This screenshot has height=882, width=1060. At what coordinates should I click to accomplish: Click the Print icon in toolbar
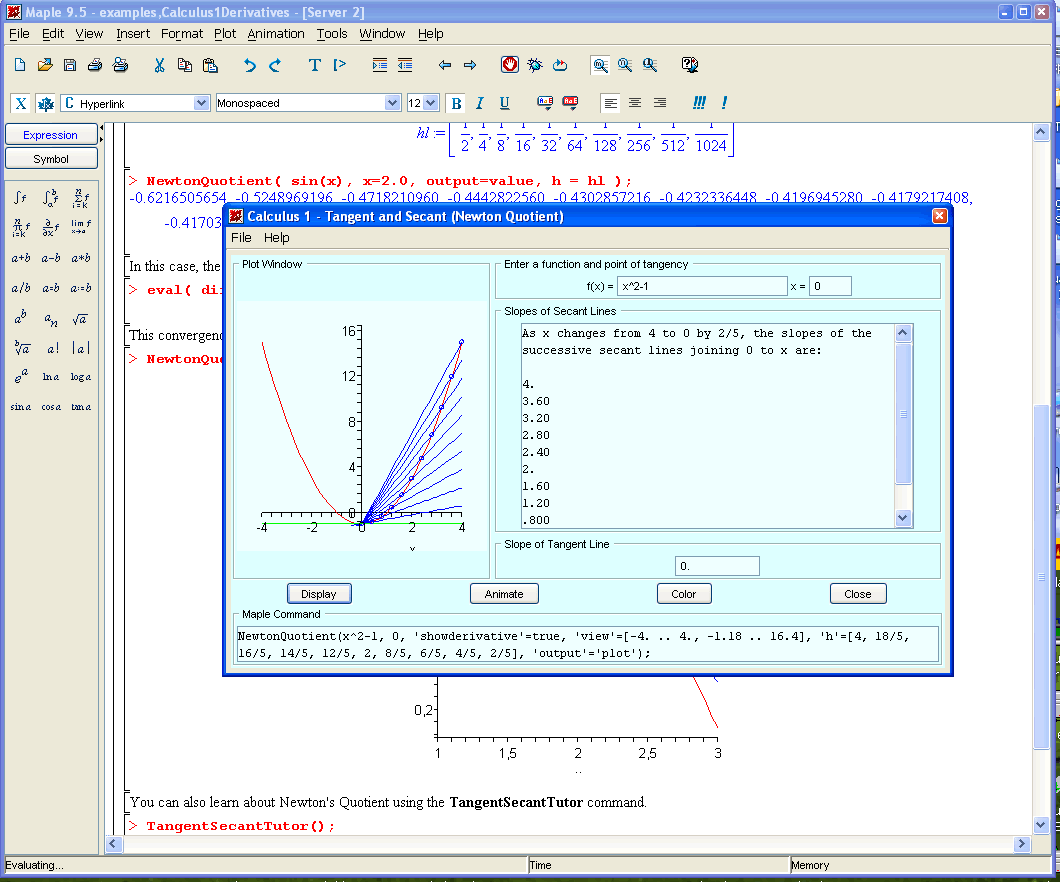[x=95, y=65]
